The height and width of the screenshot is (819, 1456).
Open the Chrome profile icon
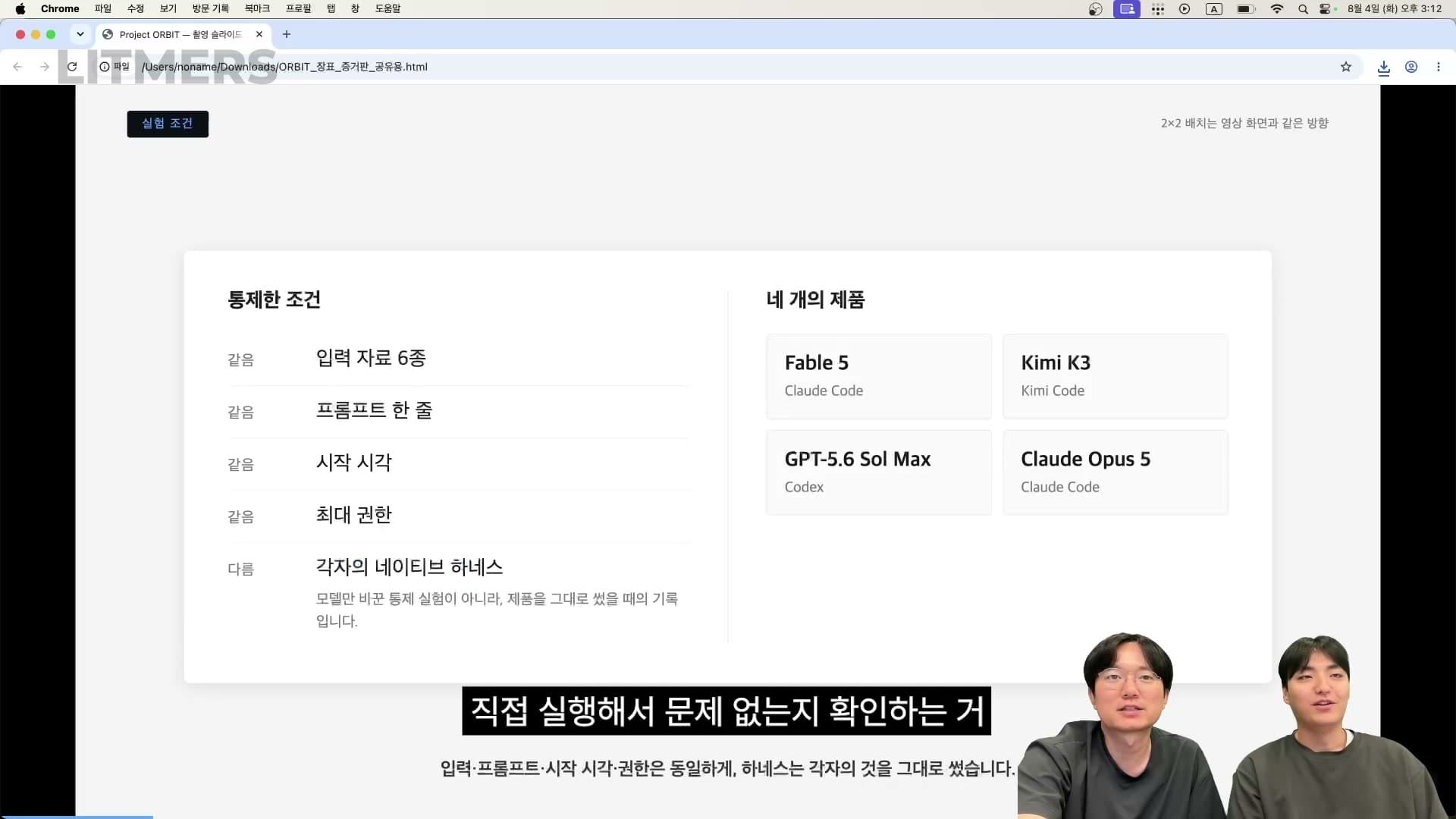coord(1411,67)
